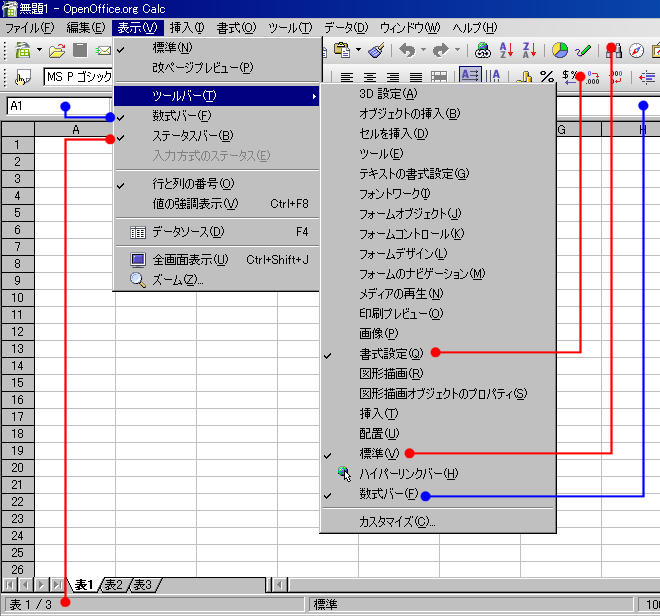
Task: Click the Redo arrow icon
Action: pos(441,51)
